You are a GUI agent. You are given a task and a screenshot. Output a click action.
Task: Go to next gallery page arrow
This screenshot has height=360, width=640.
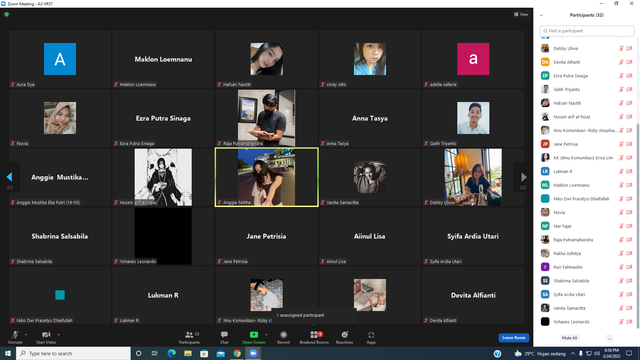[x=523, y=177]
